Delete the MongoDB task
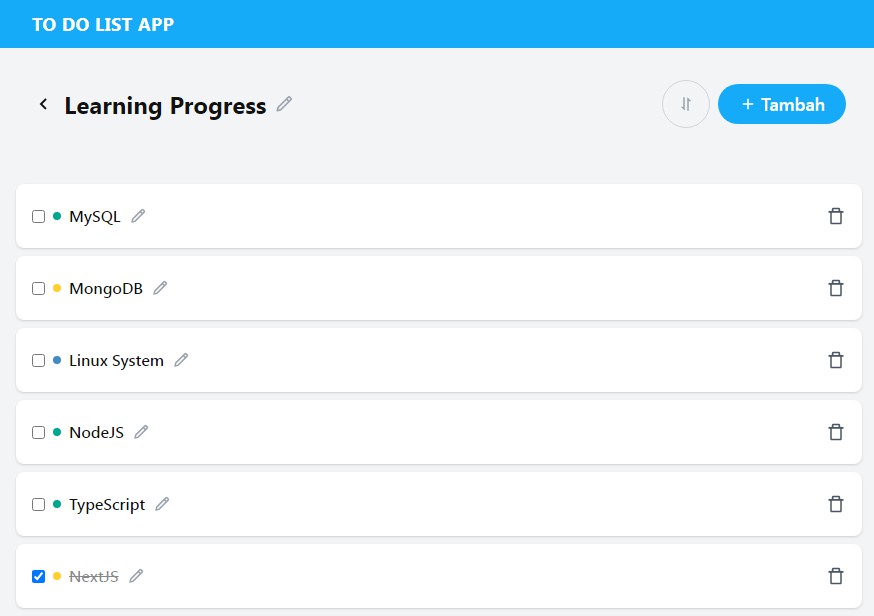Viewport: 874px width, 616px height. [836, 288]
